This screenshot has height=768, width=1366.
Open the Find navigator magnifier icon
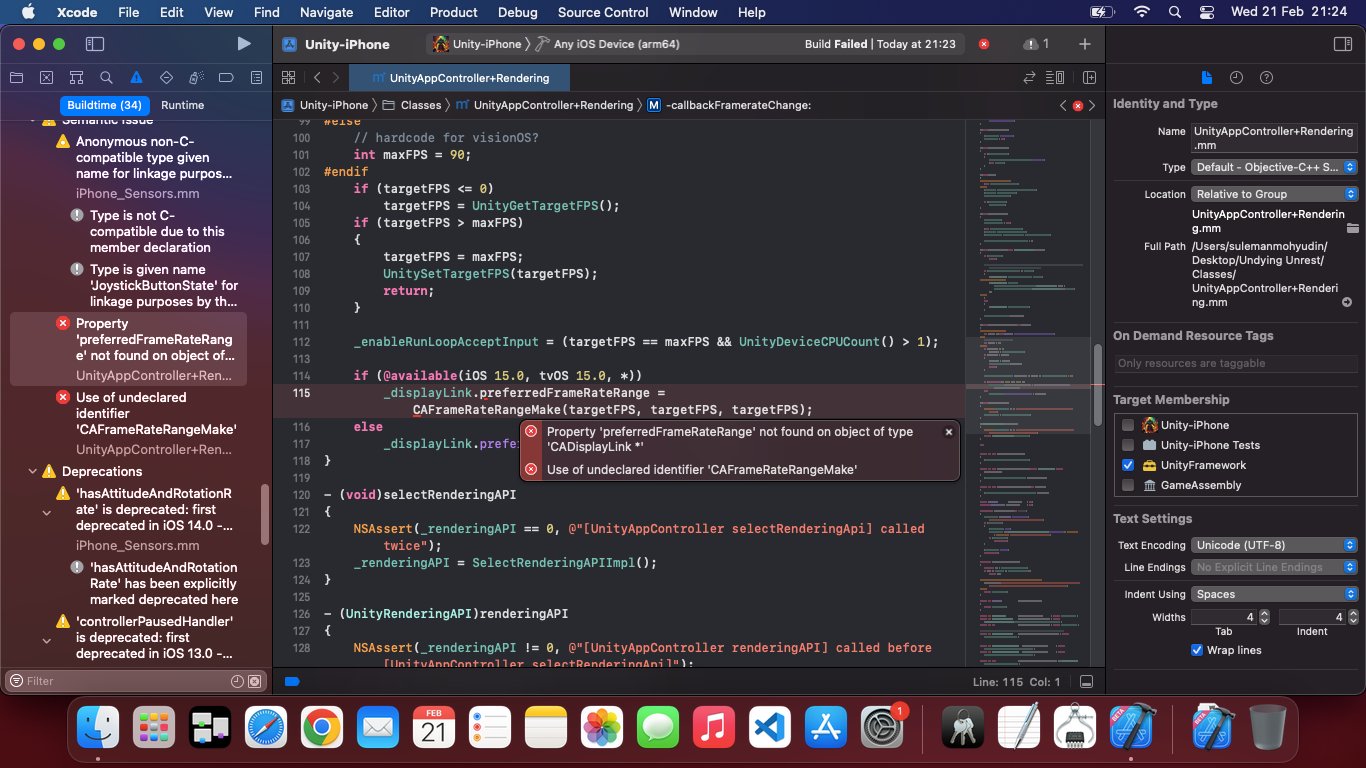(106, 78)
